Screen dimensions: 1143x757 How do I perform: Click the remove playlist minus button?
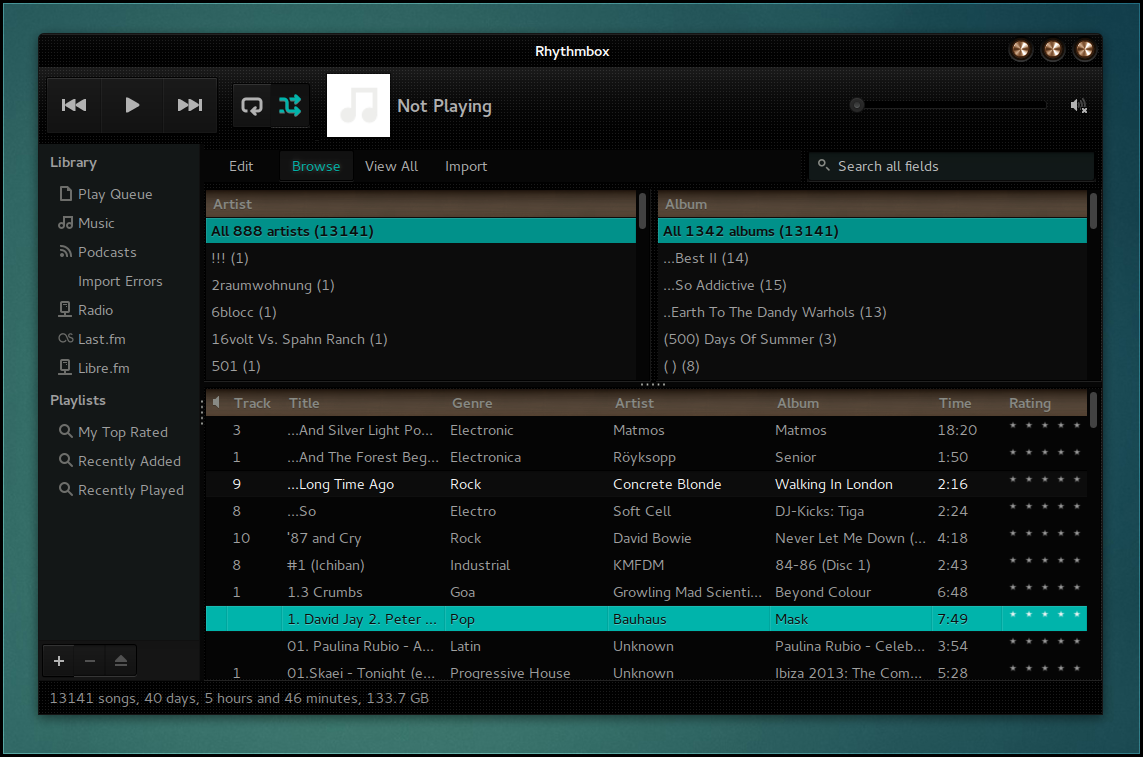tap(90, 661)
